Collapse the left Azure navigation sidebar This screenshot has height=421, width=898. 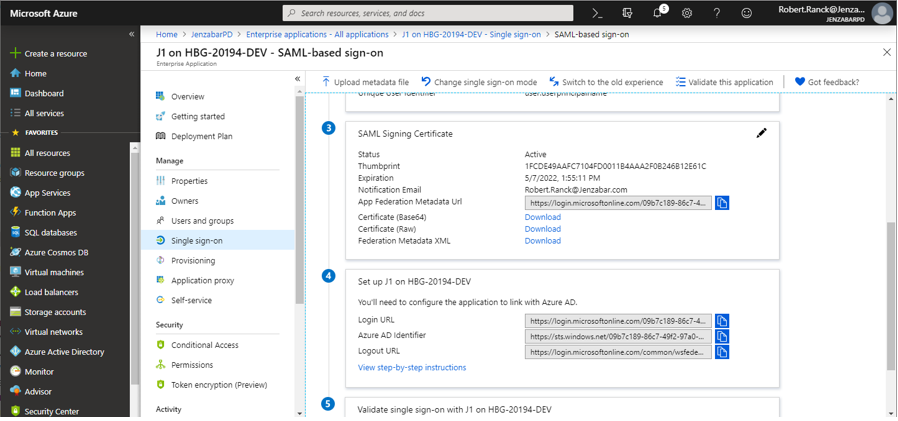point(132,34)
